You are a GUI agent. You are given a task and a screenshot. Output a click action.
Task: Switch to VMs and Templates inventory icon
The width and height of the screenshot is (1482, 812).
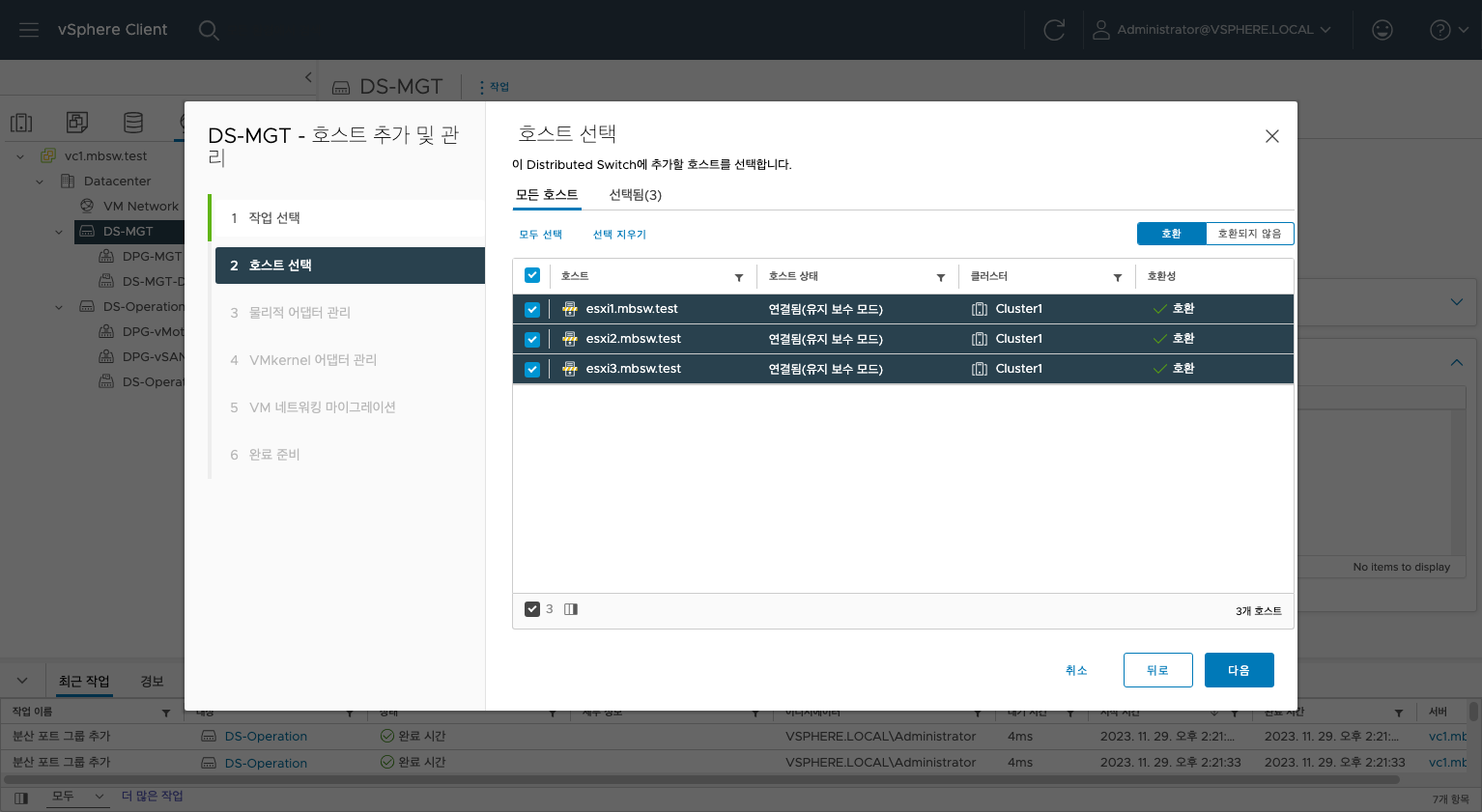[x=77, y=123]
